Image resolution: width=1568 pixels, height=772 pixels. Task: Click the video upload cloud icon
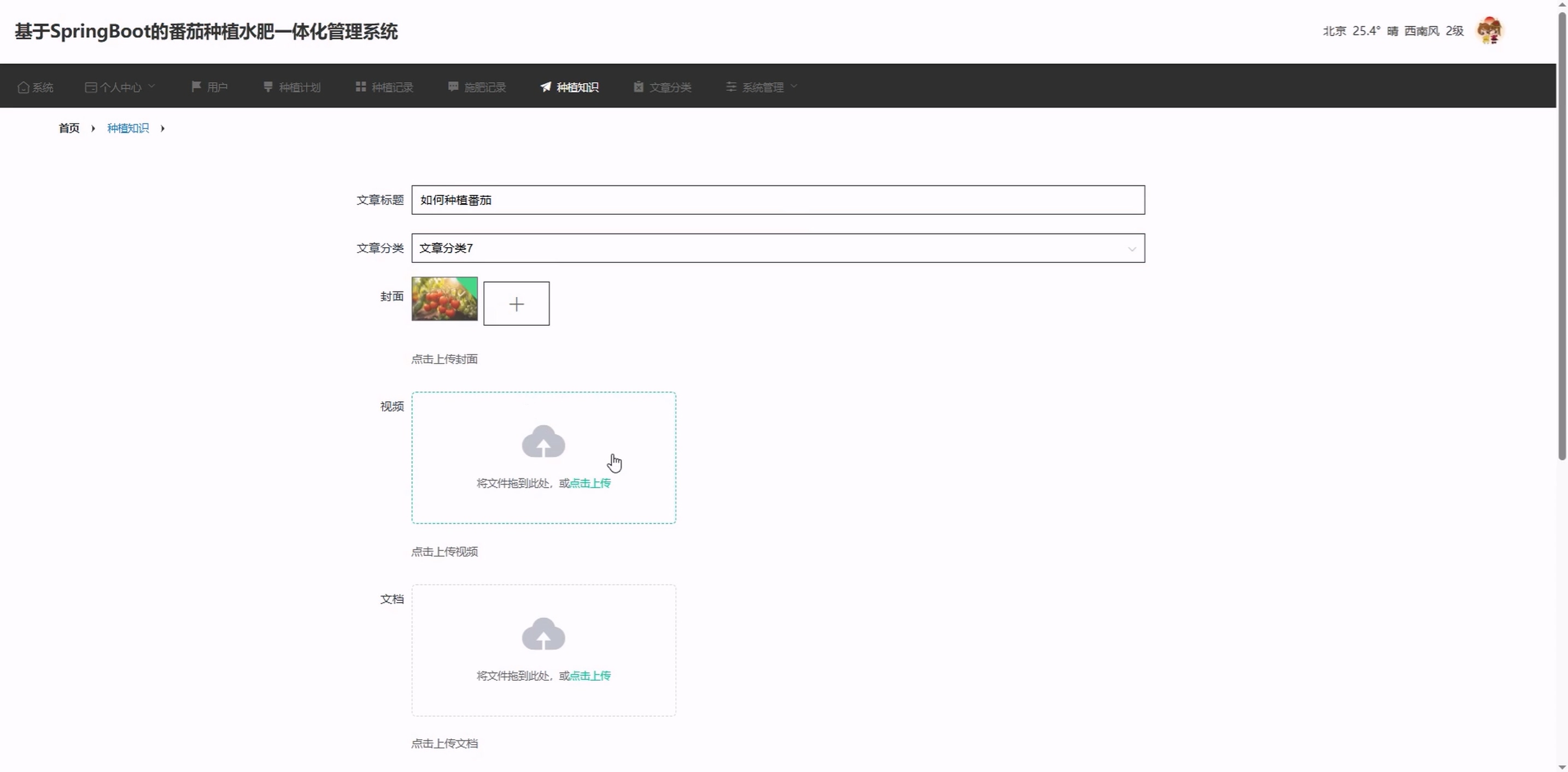pos(543,441)
